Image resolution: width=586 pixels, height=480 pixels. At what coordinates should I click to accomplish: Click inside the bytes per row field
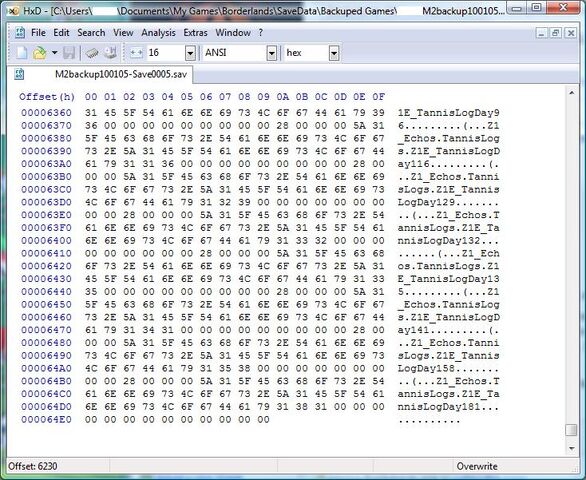pos(166,53)
